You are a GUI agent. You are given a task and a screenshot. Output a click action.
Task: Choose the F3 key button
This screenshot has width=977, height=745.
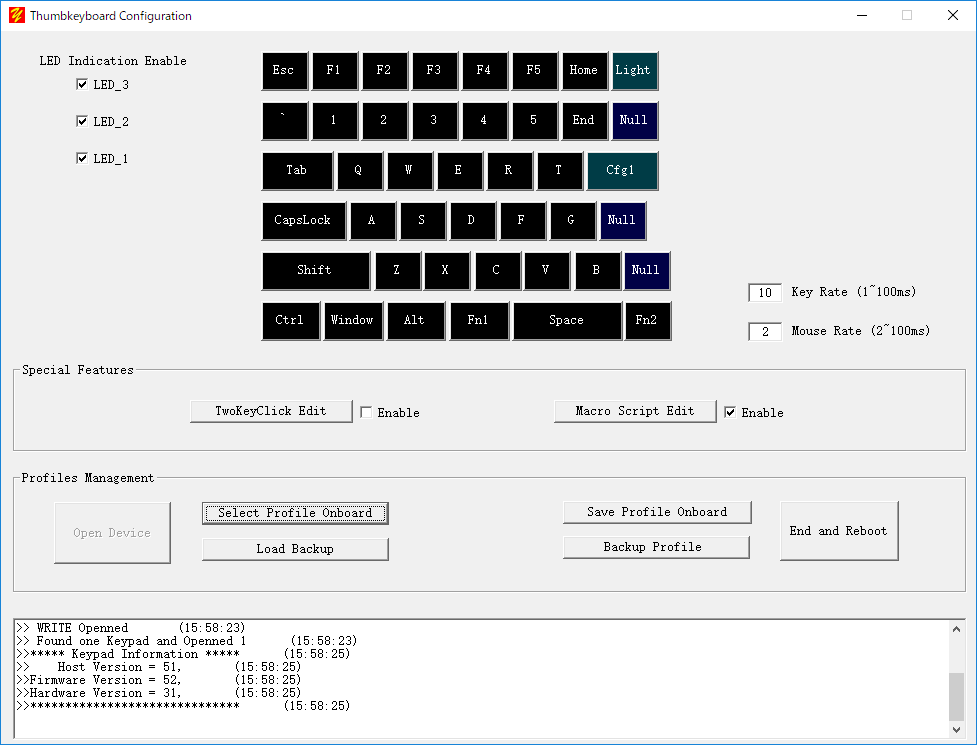[434, 70]
